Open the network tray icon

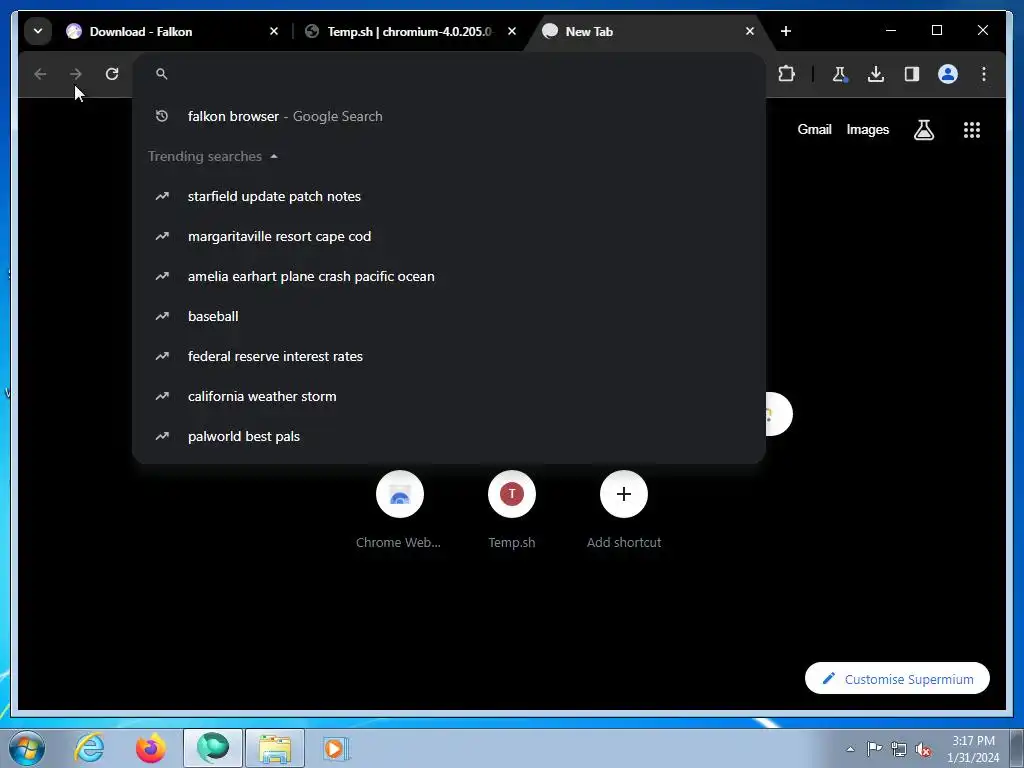899,749
